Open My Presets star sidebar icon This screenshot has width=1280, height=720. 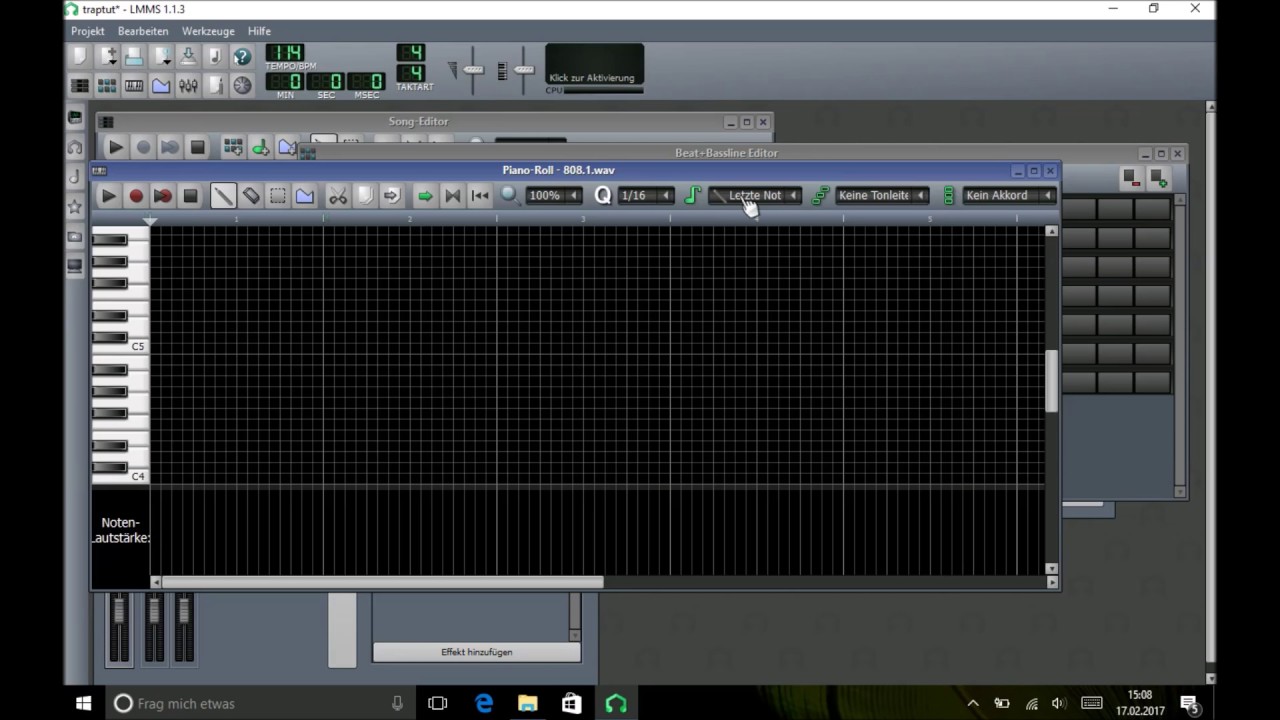[x=75, y=207]
